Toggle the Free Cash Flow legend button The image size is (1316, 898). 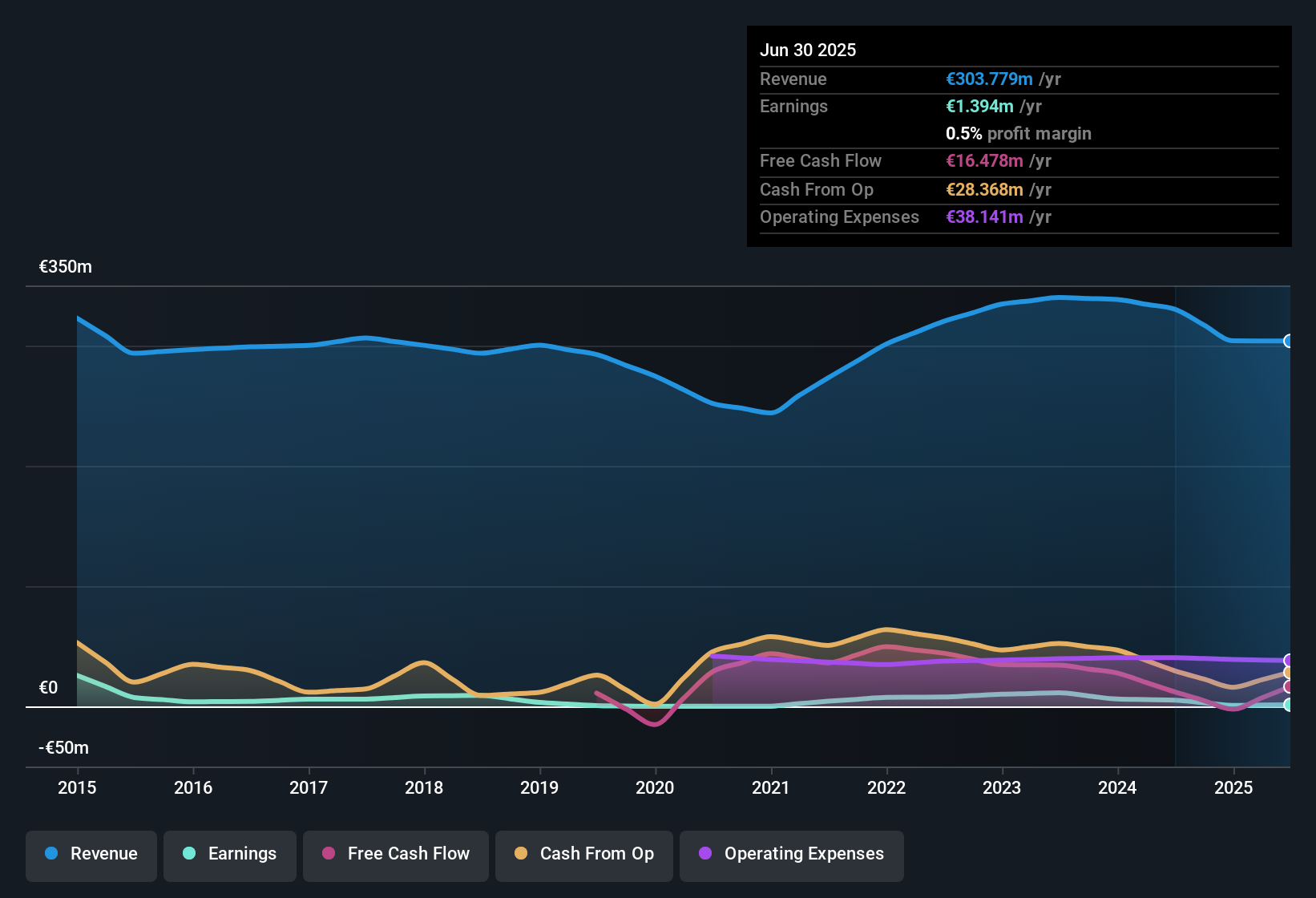click(396, 854)
